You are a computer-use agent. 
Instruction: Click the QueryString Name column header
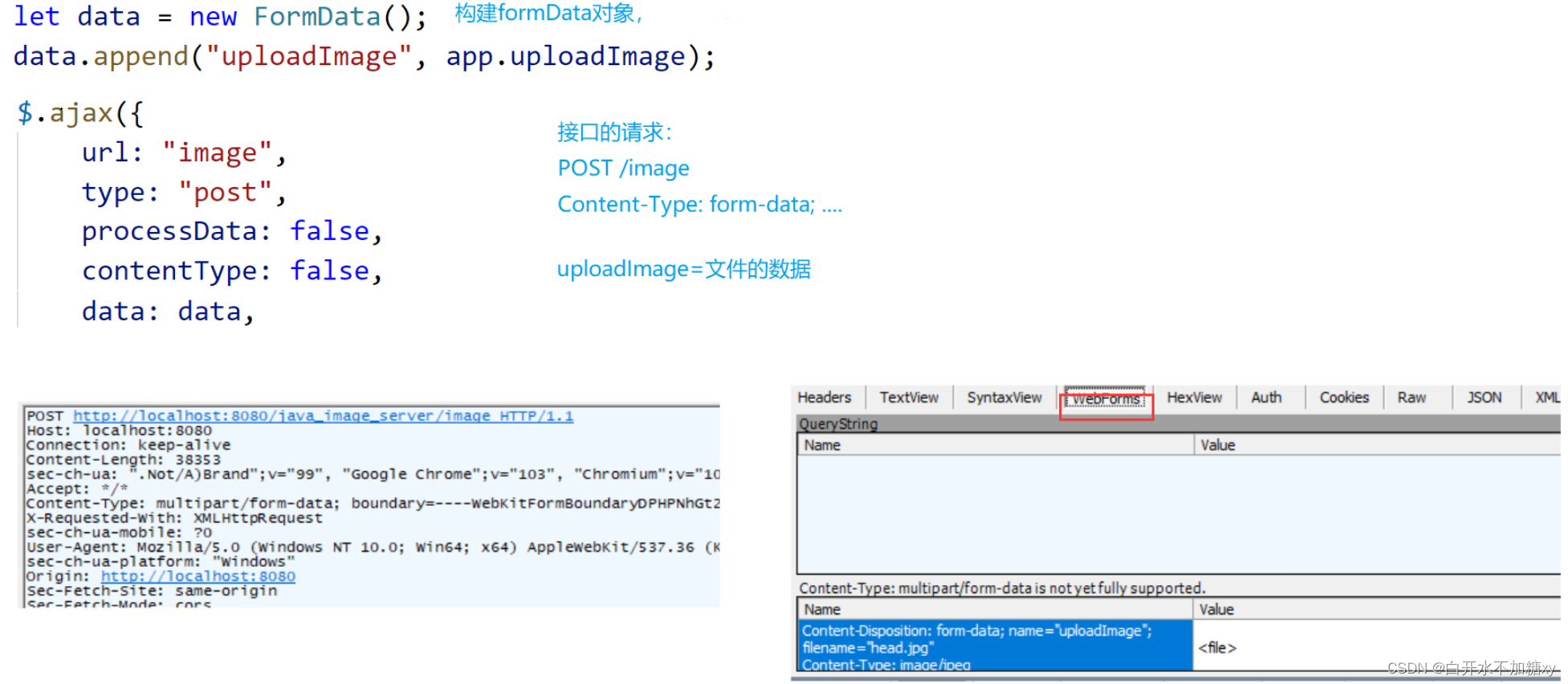pos(995,445)
